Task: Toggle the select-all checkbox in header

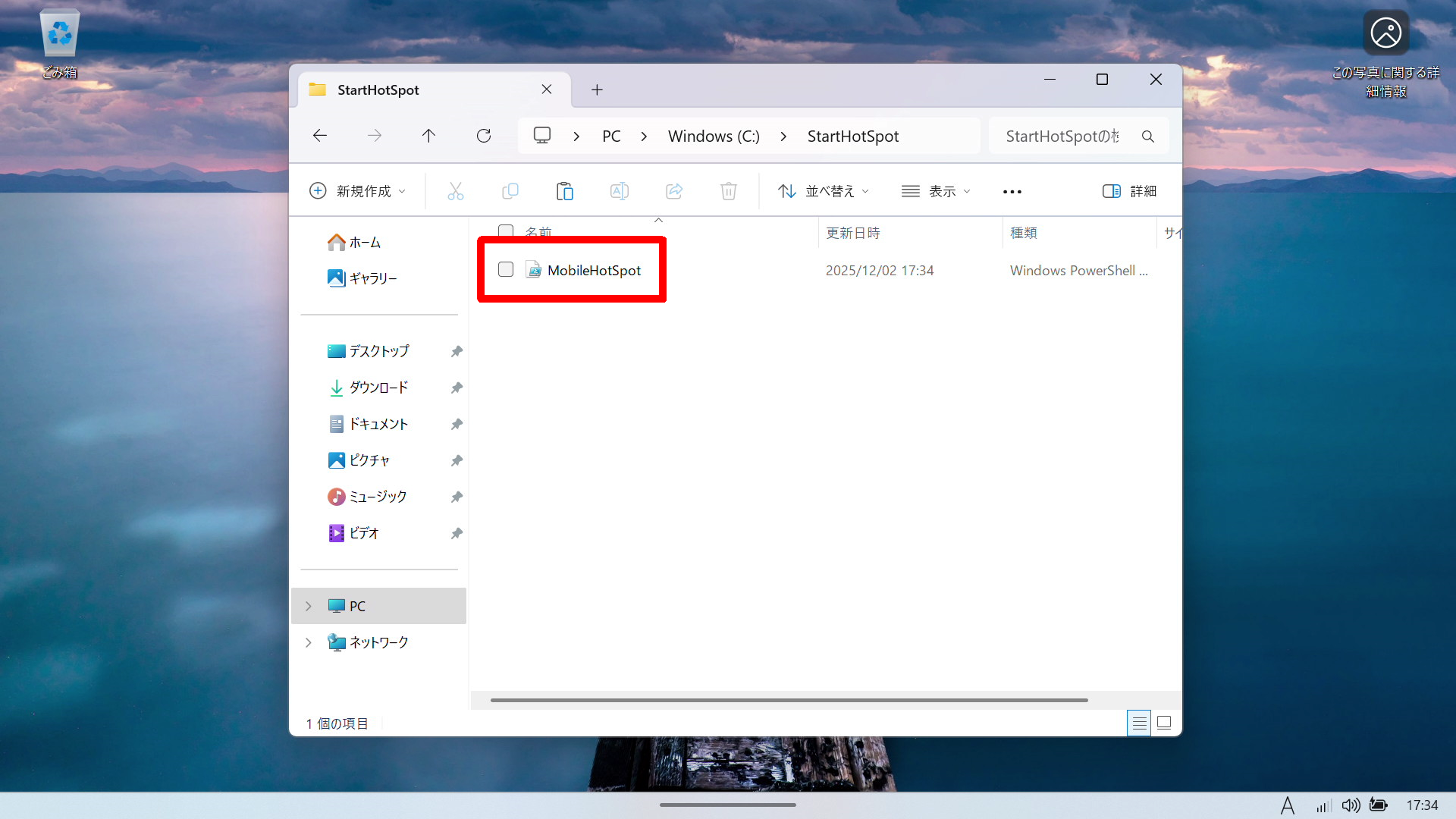Action: click(506, 231)
